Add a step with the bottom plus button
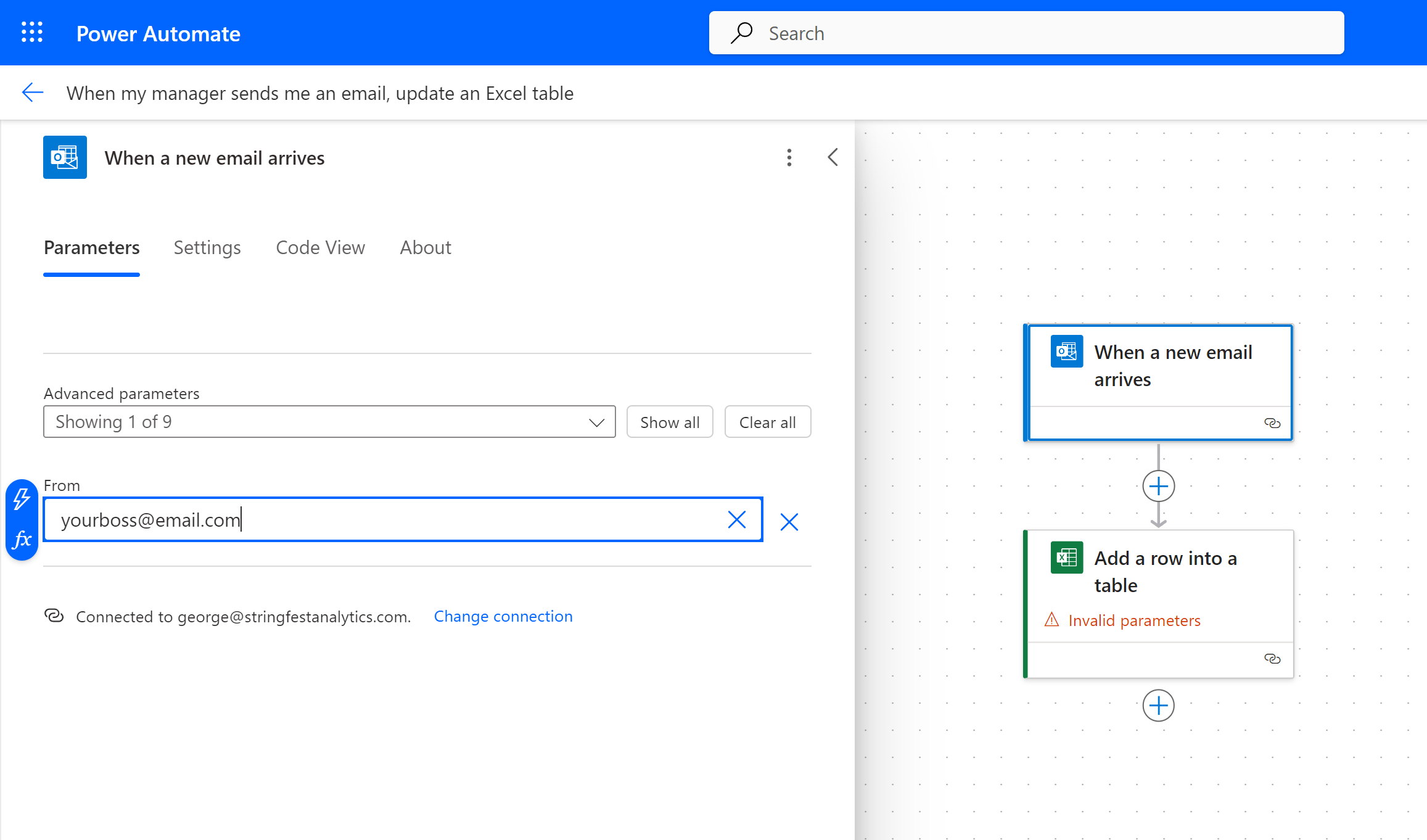Screen dimensions: 1427x840 click(1158, 706)
